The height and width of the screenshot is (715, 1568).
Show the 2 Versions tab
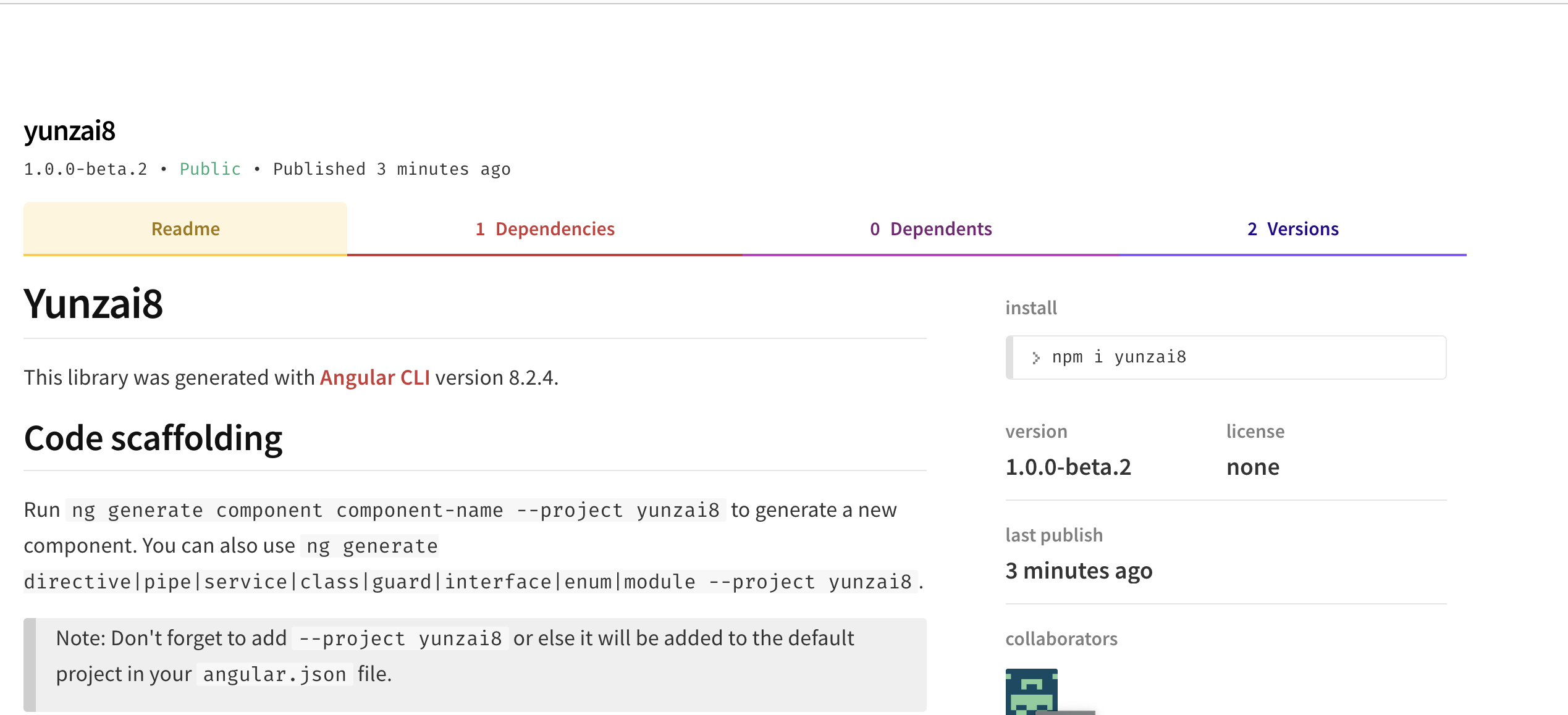[1292, 229]
